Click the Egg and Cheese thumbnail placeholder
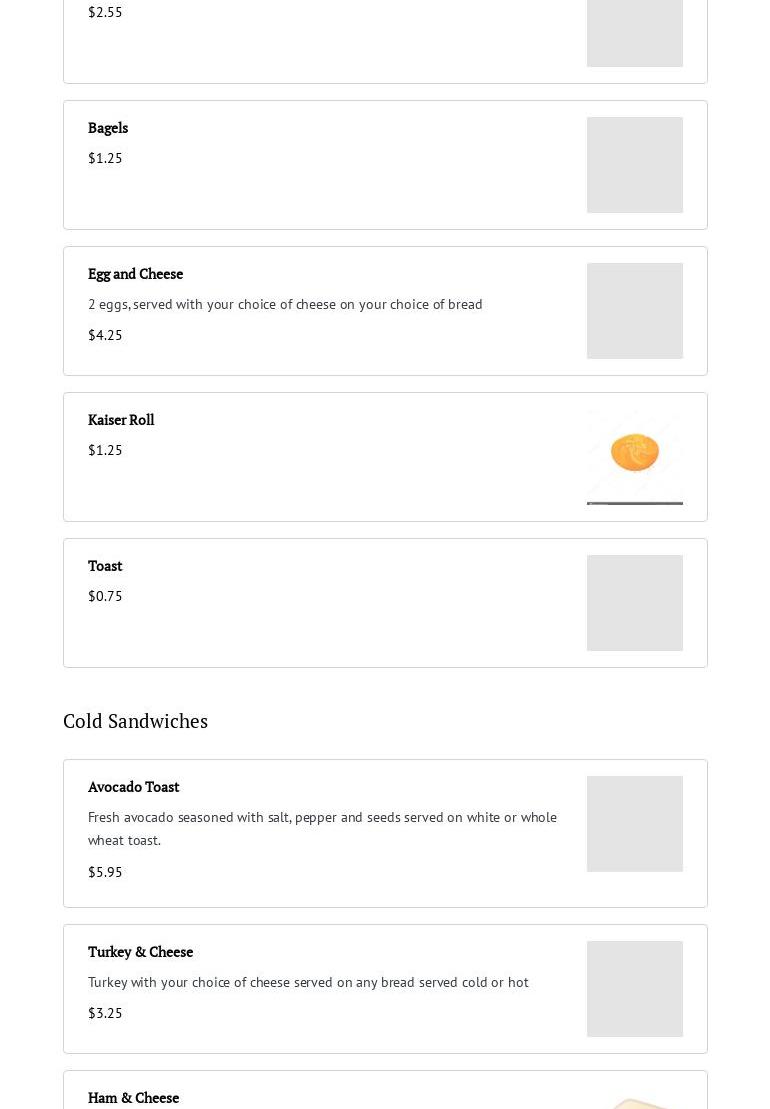This screenshot has width=770, height=1109. (634, 311)
